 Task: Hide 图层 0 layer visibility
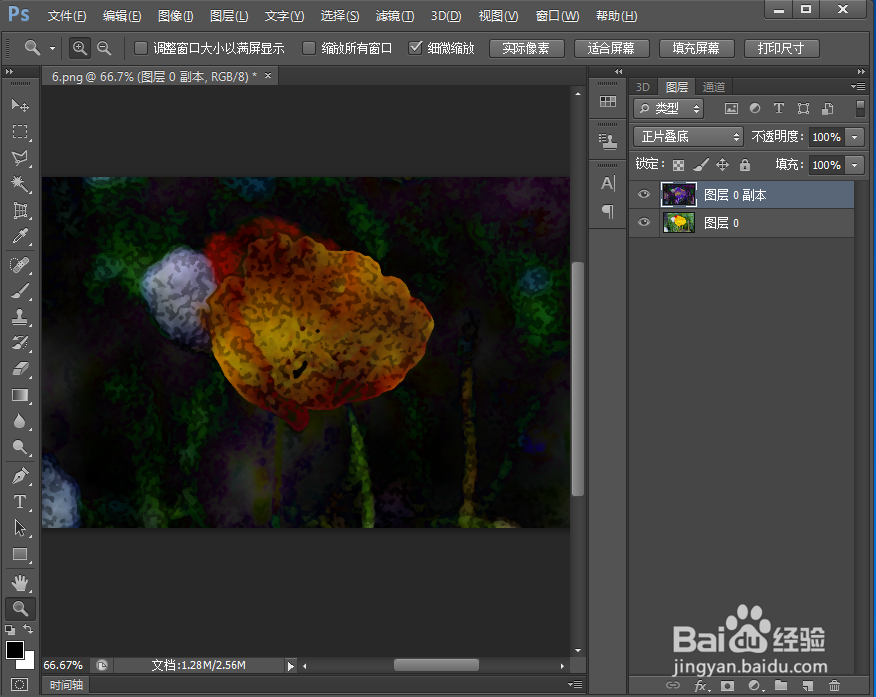point(644,222)
